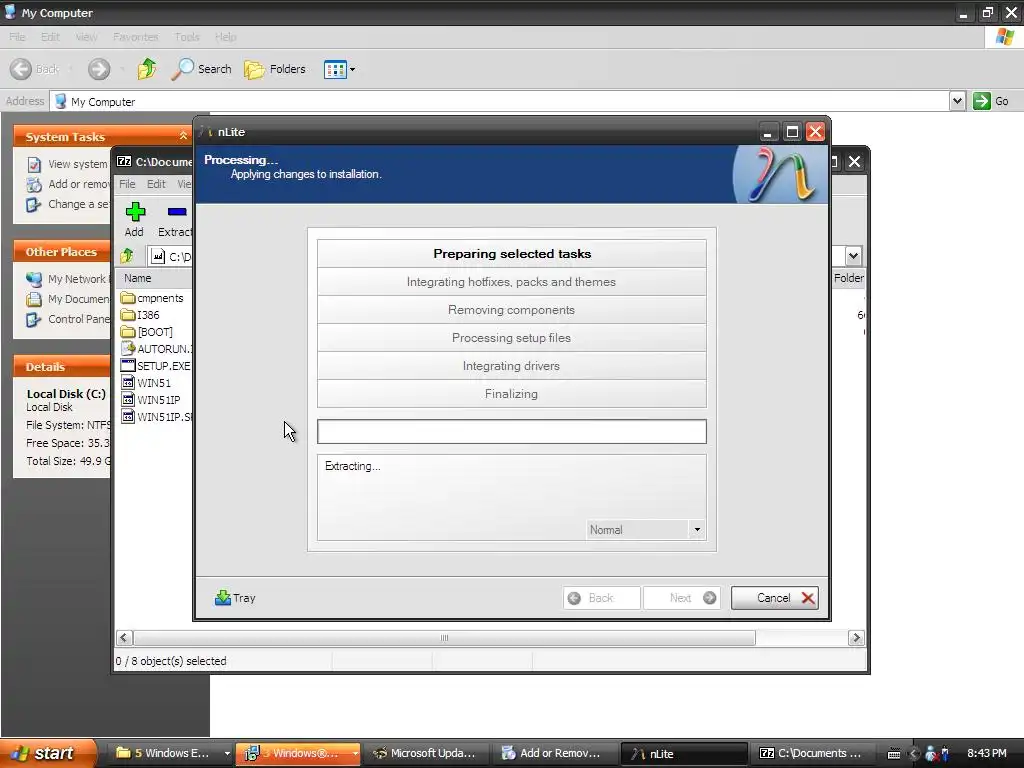Click the Explorer Up folder icon
The height and width of the screenshot is (768, 1024).
click(147, 69)
